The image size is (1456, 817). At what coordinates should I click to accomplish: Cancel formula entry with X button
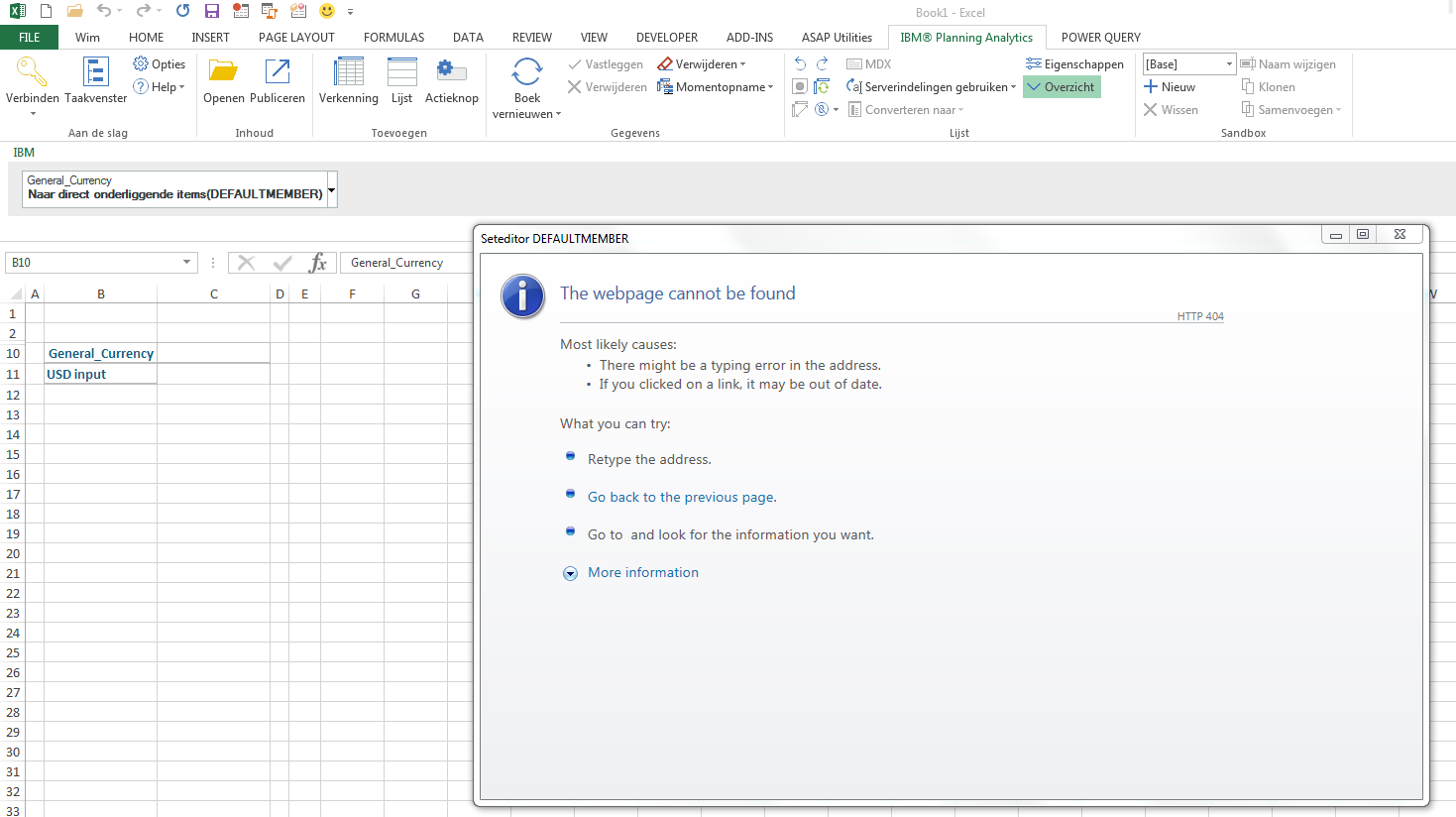click(x=247, y=263)
